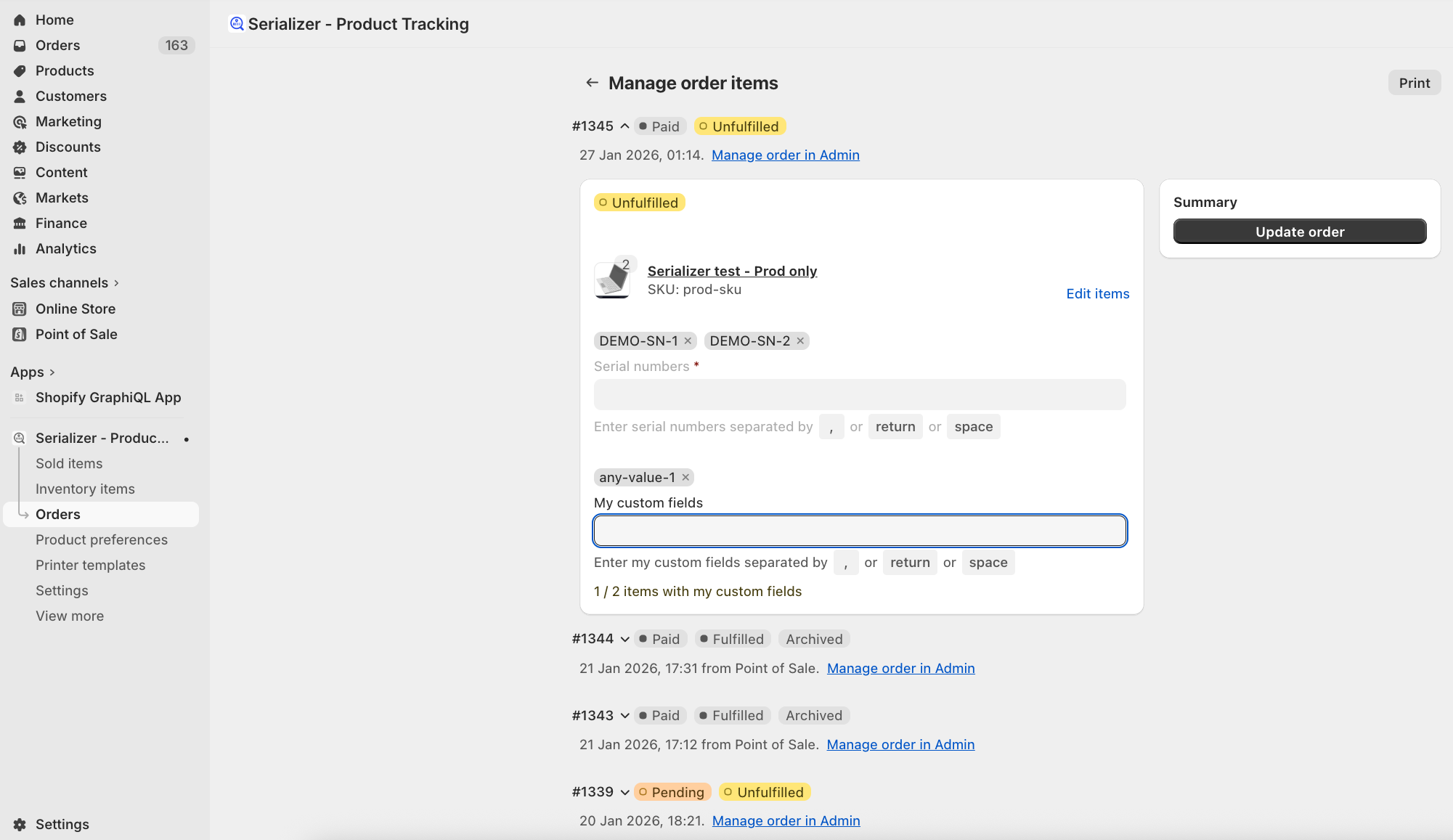Open Sold items in Serializer menu
Screen dimensions: 1453x840
coord(69,463)
